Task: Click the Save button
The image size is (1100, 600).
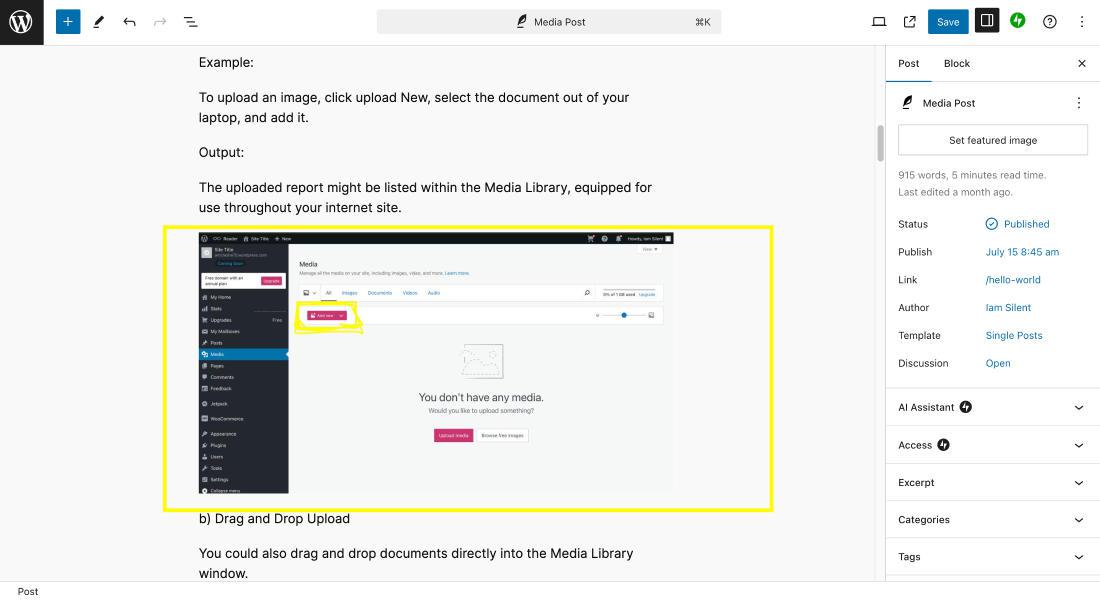Action: tap(948, 22)
